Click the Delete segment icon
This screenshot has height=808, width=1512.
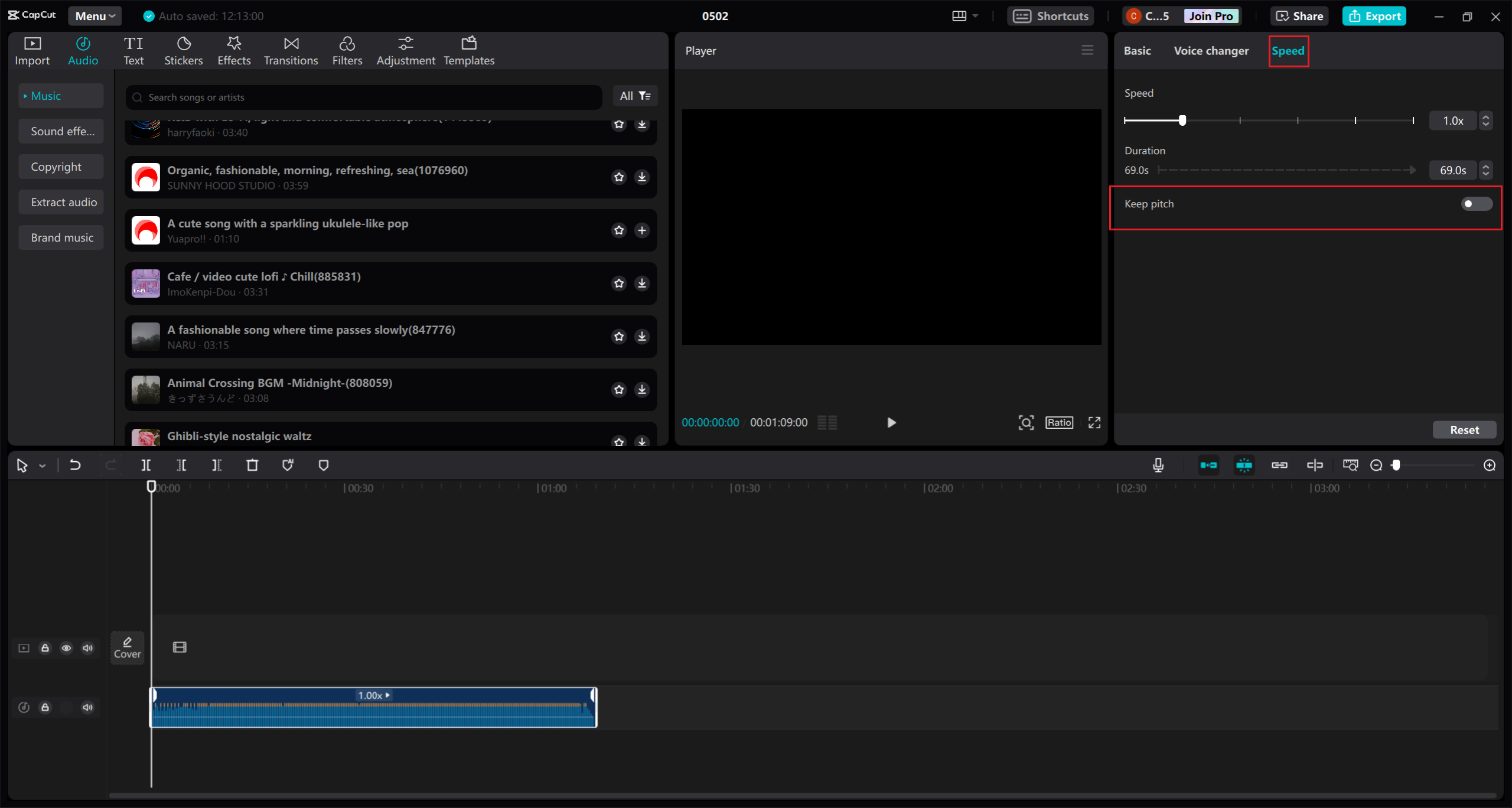252,465
